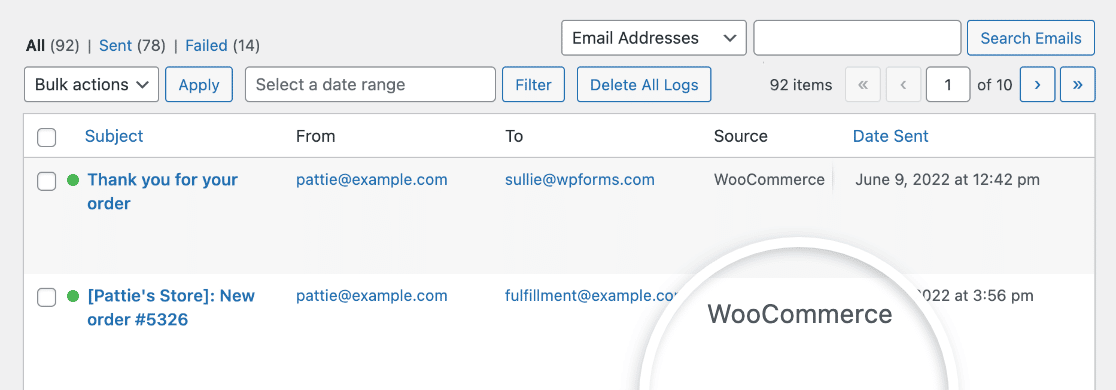
Task: Focus the Select a date range field
Action: [x=370, y=85]
